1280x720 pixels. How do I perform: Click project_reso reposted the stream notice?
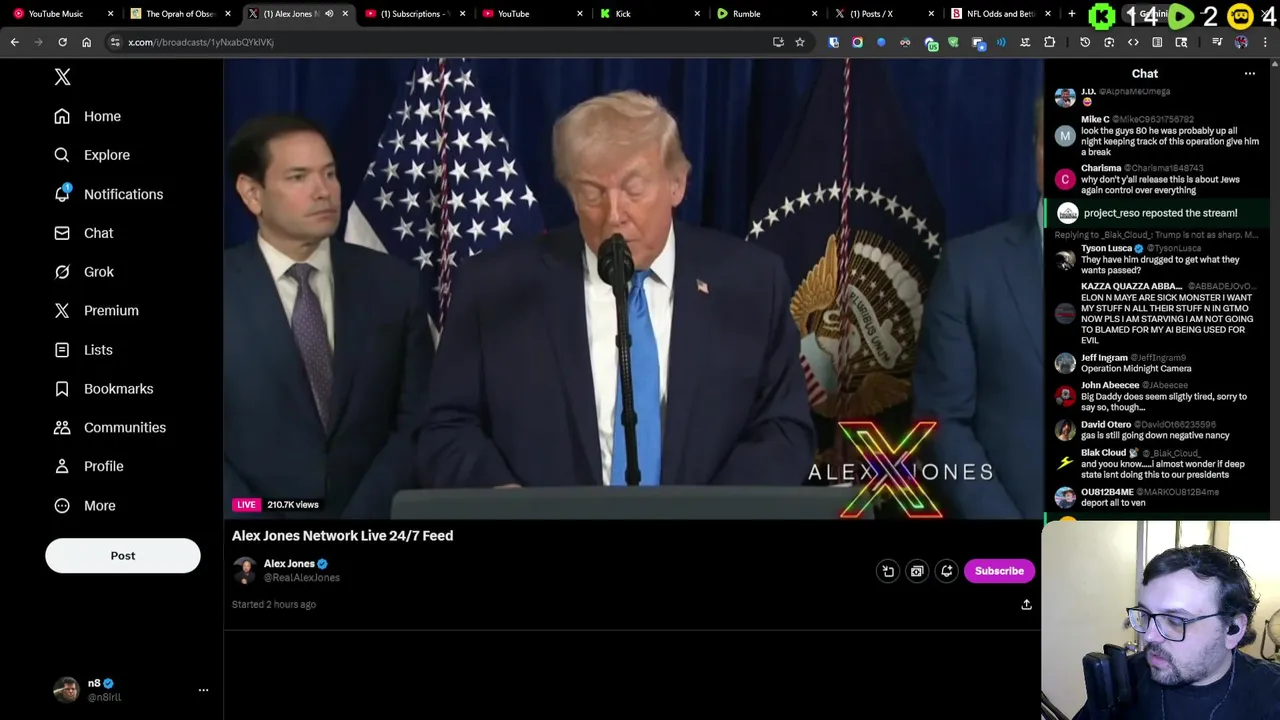[x=1160, y=213]
